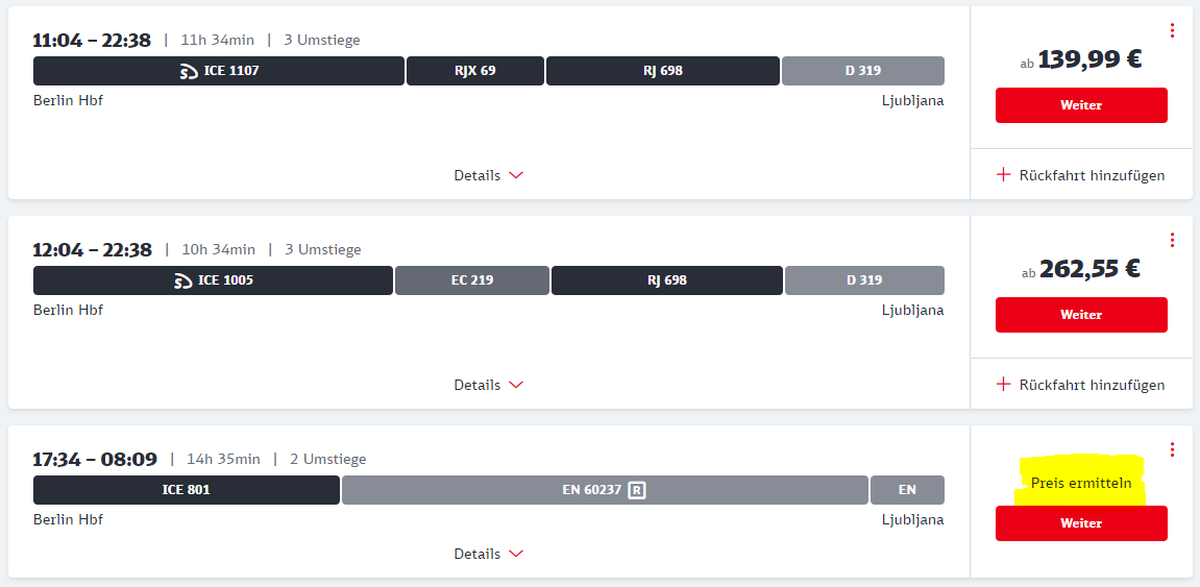This screenshot has height=587, width=1200.
Task: Click the reservation R icon on EN 60237
Action: [636, 490]
